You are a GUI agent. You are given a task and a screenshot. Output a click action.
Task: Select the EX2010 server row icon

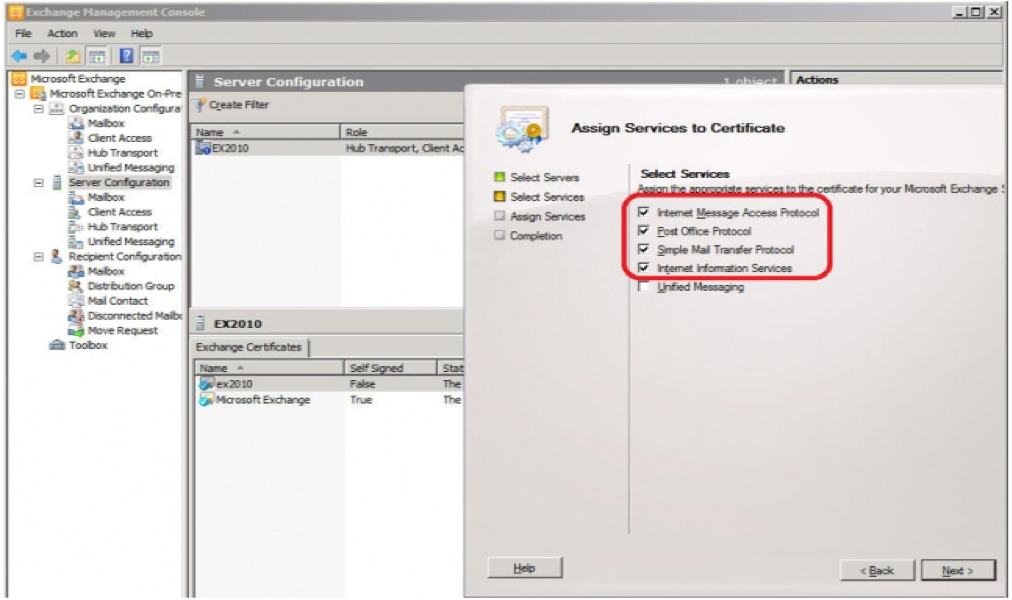tap(203, 148)
